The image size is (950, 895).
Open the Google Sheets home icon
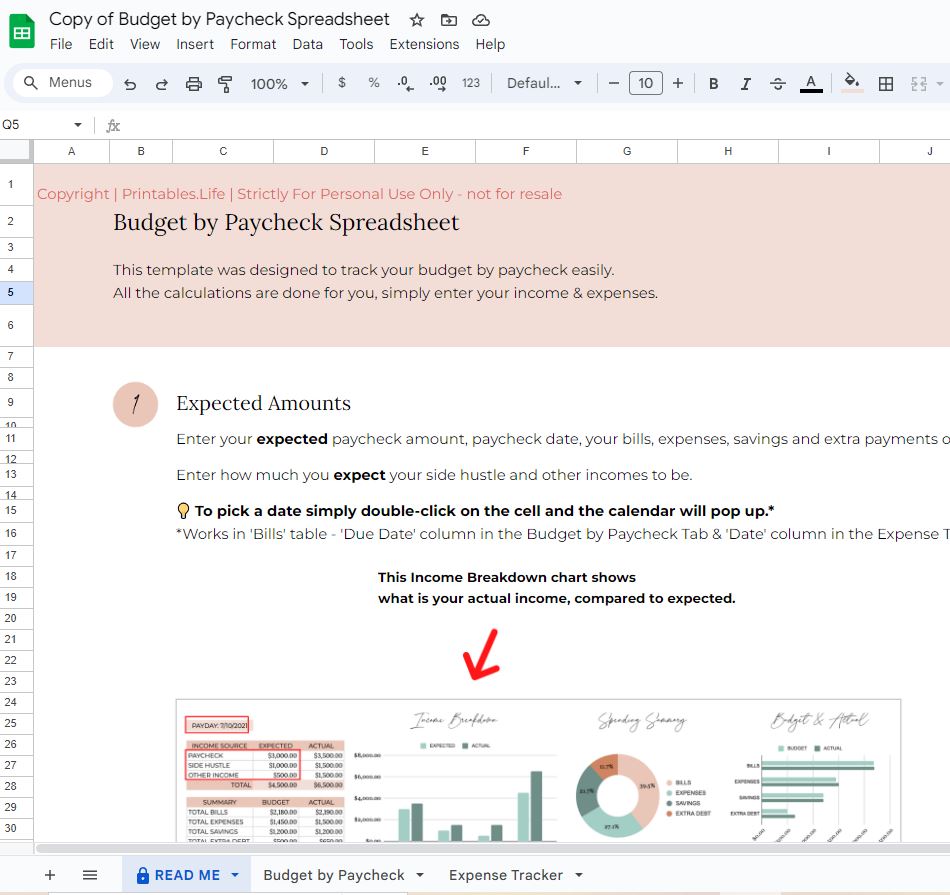[x=22, y=32]
